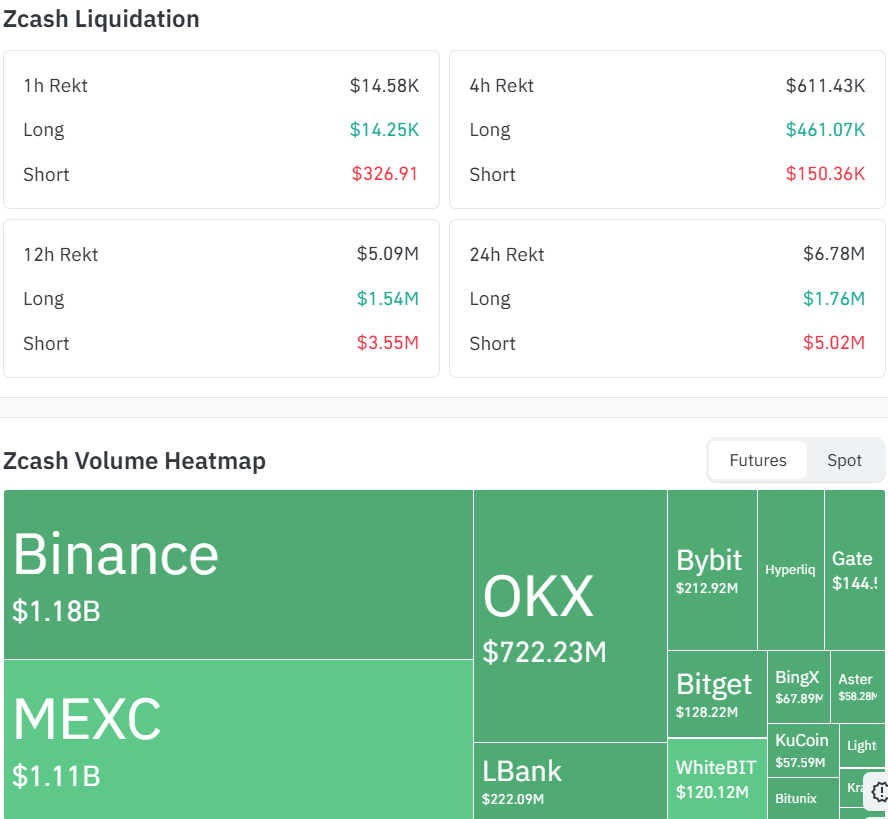Open the LBank $222.09M tile
The image size is (888, 819).
570,781
